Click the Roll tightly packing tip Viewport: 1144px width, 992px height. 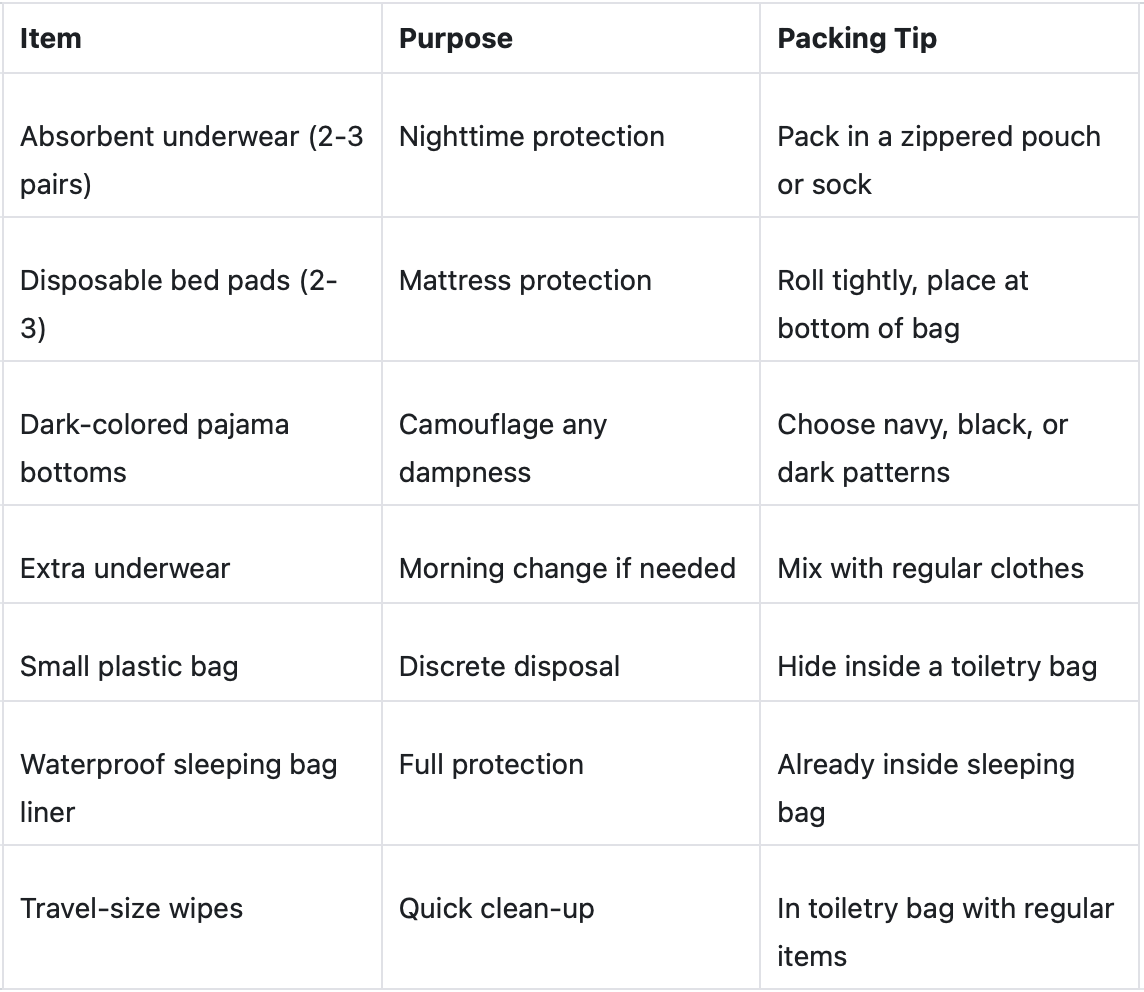point(902,303)
